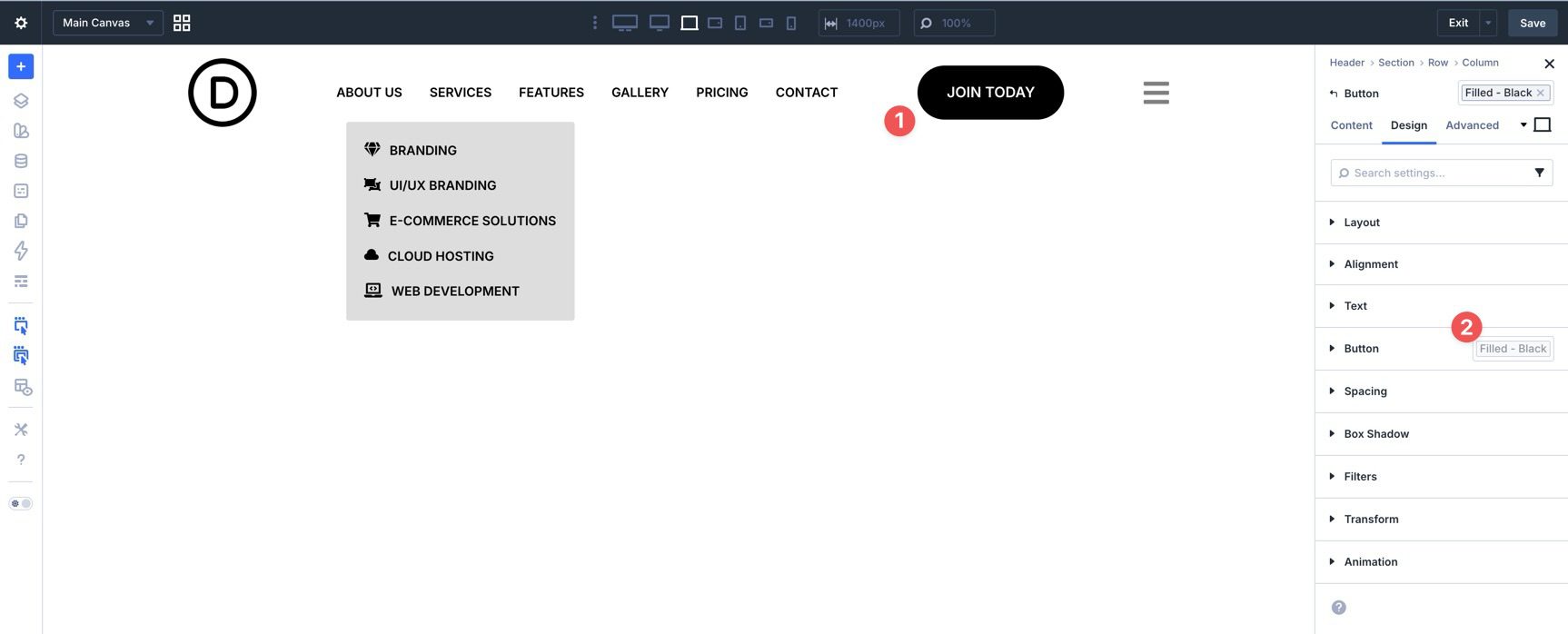Switch to the portrait tablet breakpoint icon
The image size is (1568, 634).
coord(740,23)
